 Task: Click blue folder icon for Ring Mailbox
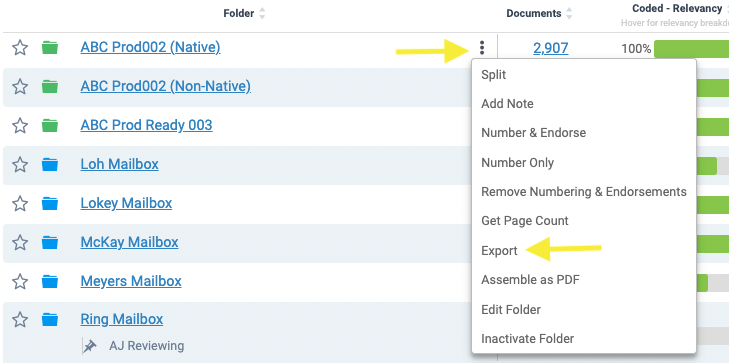tap(50, 320)
